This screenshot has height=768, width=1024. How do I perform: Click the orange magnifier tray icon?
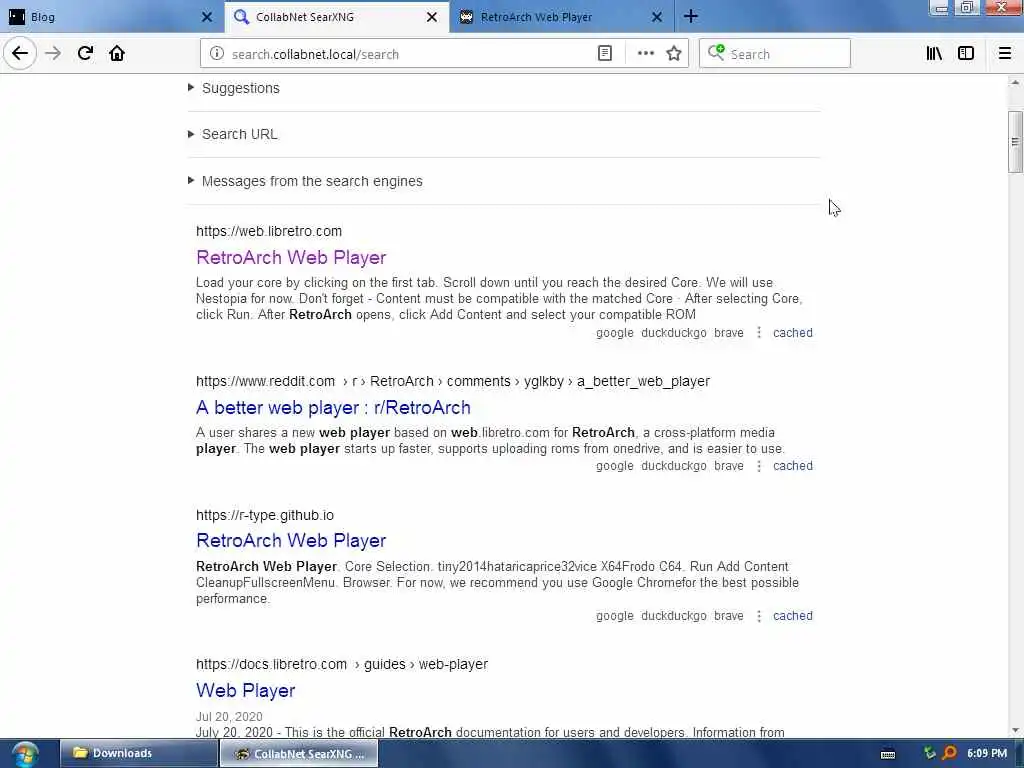click(950, 754)
